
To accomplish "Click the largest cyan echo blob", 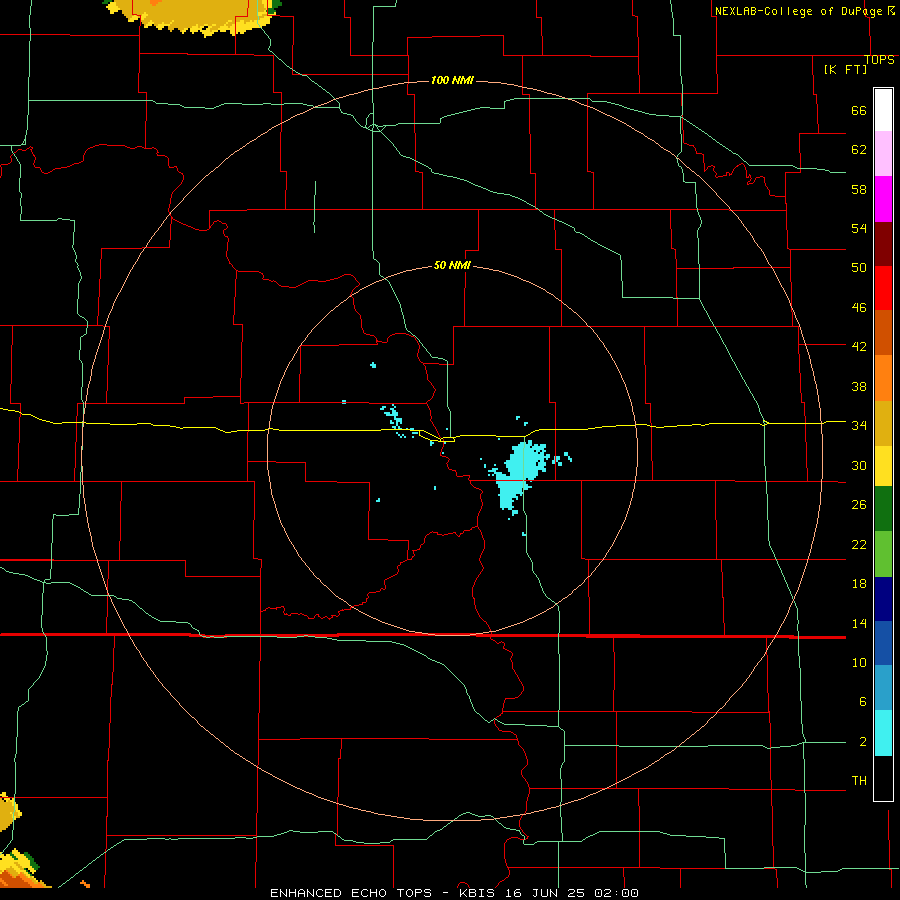I will click(520, 474).
